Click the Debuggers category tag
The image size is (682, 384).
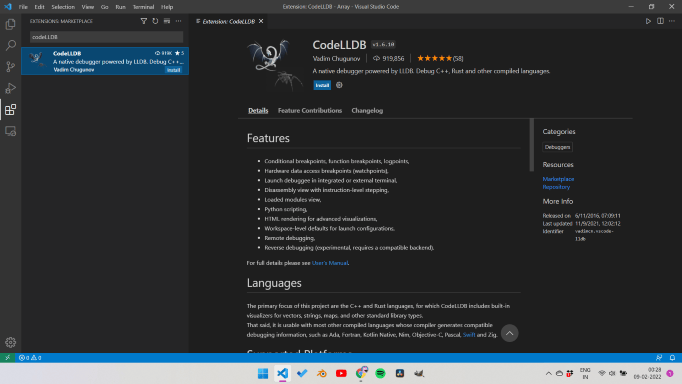click(x=557, y=147)
